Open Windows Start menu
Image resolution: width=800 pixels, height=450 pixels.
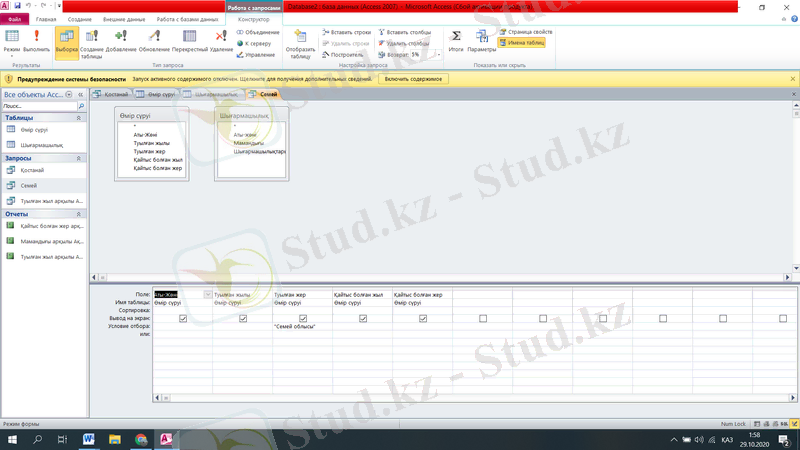[x=12, y=439]
